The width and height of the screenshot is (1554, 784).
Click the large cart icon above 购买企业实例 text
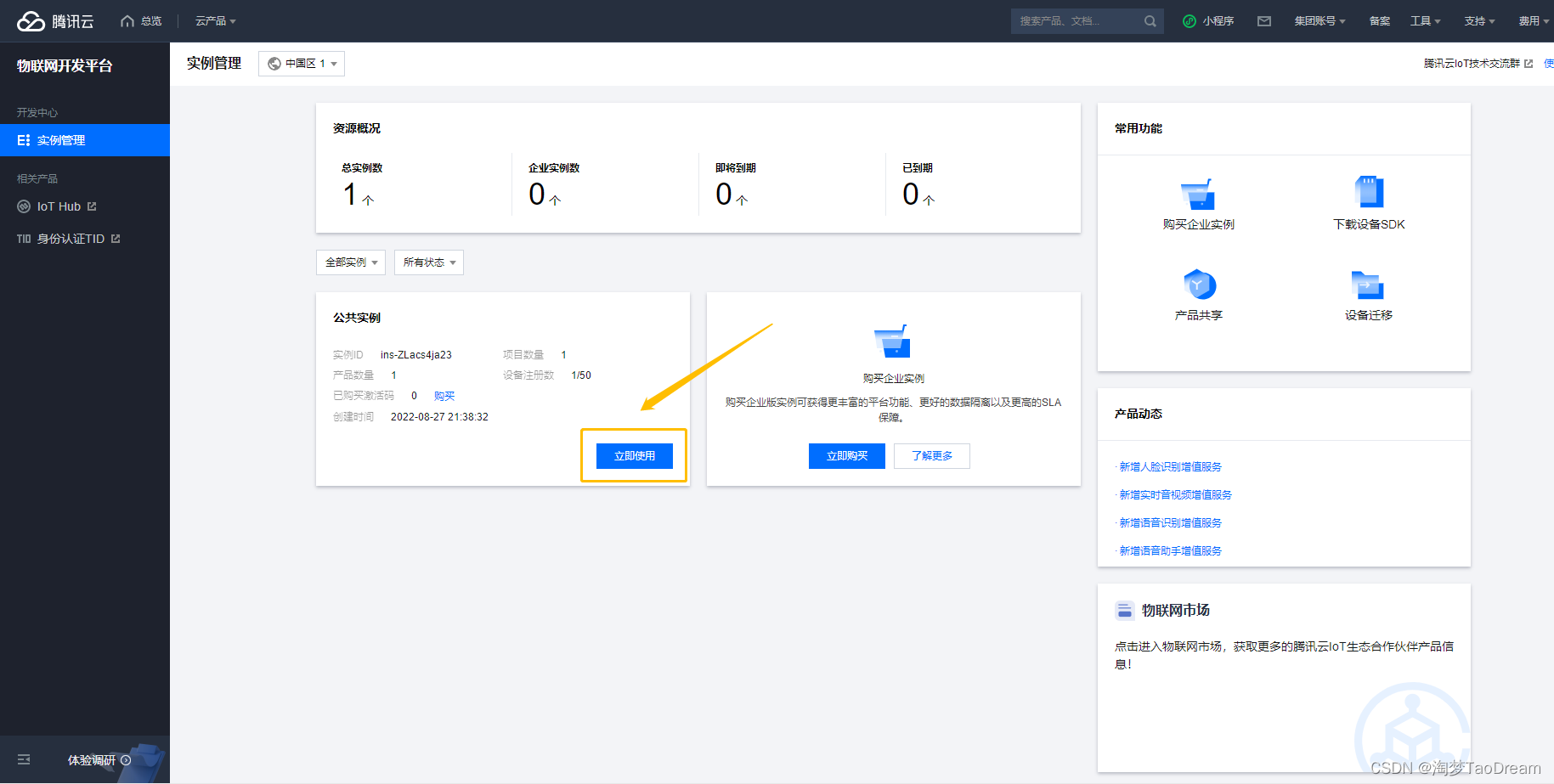893,341
